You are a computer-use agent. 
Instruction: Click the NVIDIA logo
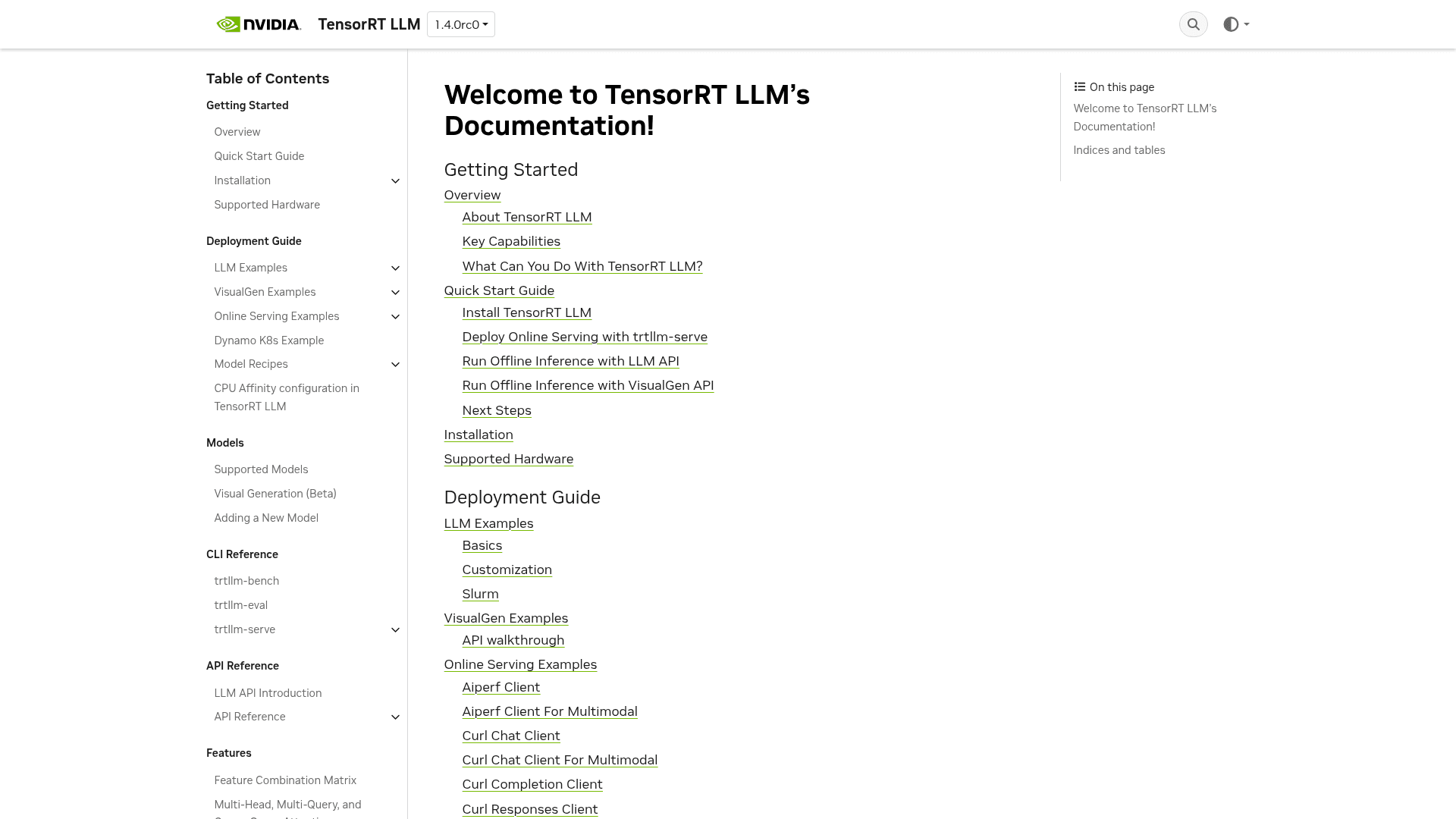(x=259, y=24)
